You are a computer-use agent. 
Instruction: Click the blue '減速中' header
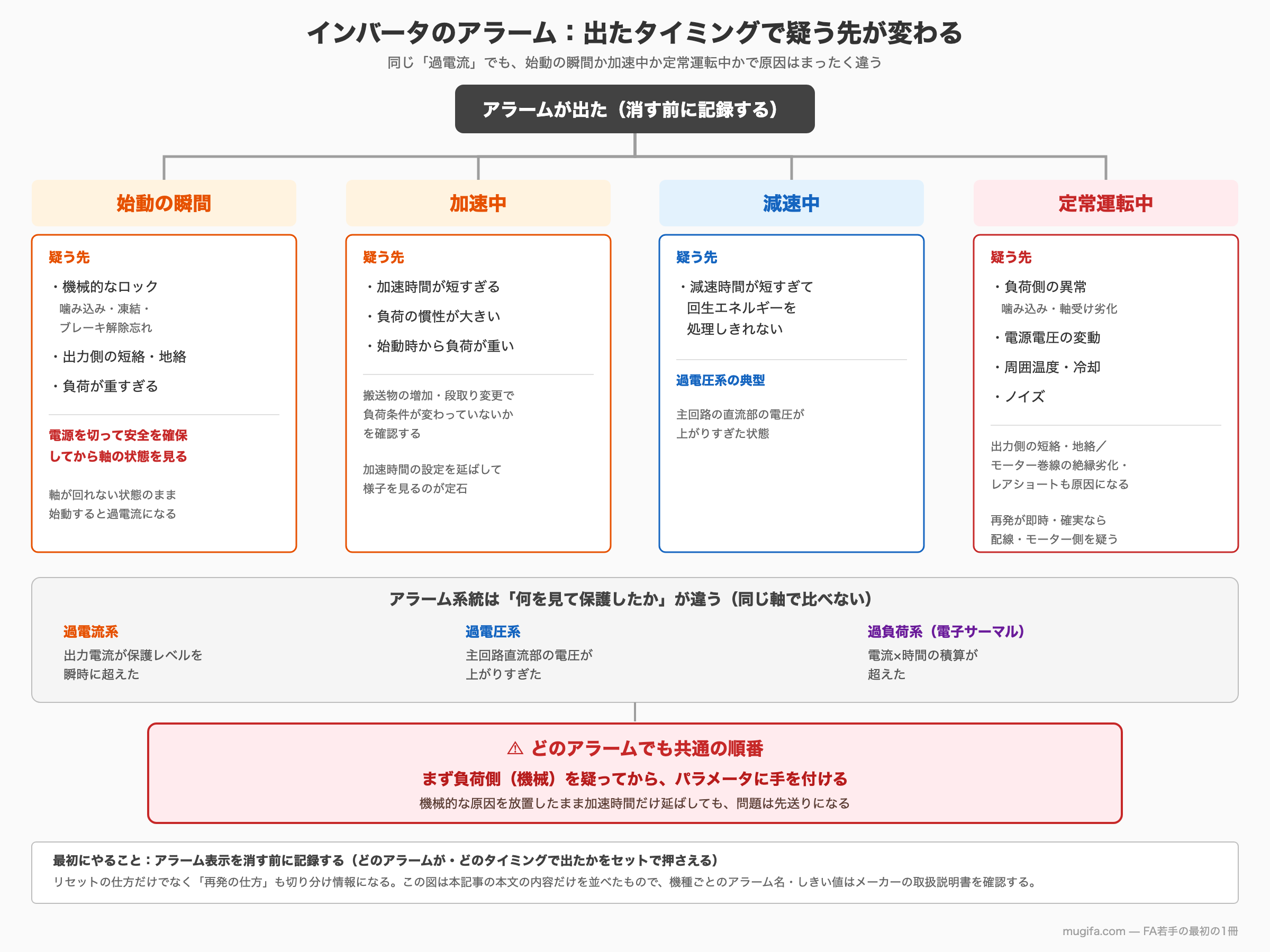(791, 203)
